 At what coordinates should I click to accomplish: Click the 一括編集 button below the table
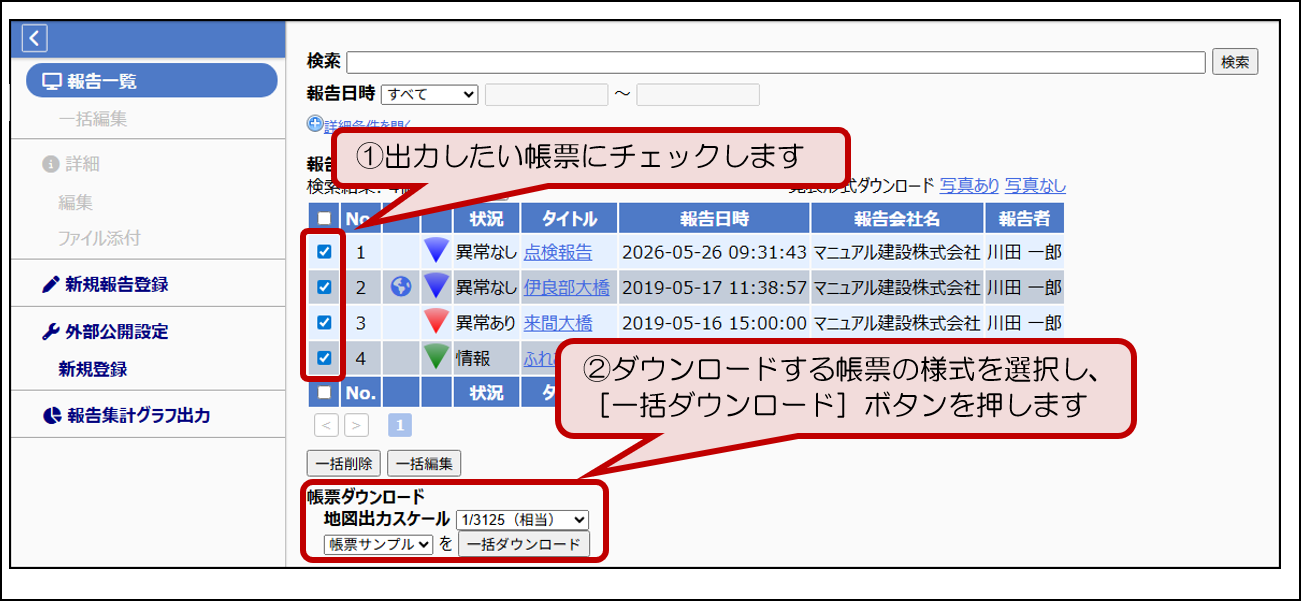click(x=424, y=463)
